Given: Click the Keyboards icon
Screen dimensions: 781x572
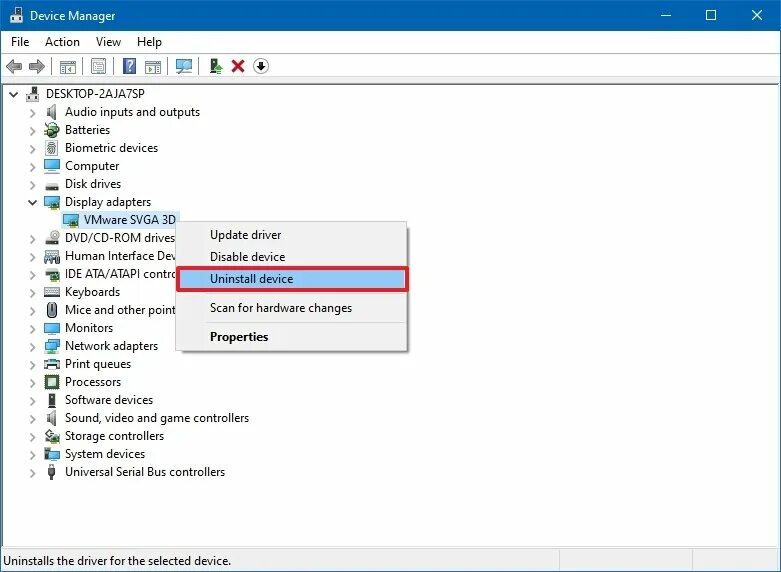Looking at the screenshot, I should click(x=52, y=292).
